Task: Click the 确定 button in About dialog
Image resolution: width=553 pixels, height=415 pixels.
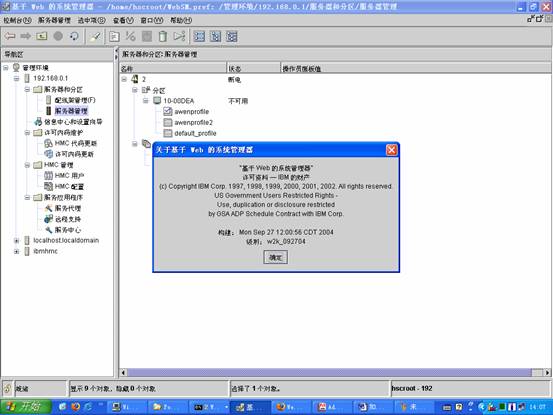Action: pyautogui.click(x=275, y=257)
